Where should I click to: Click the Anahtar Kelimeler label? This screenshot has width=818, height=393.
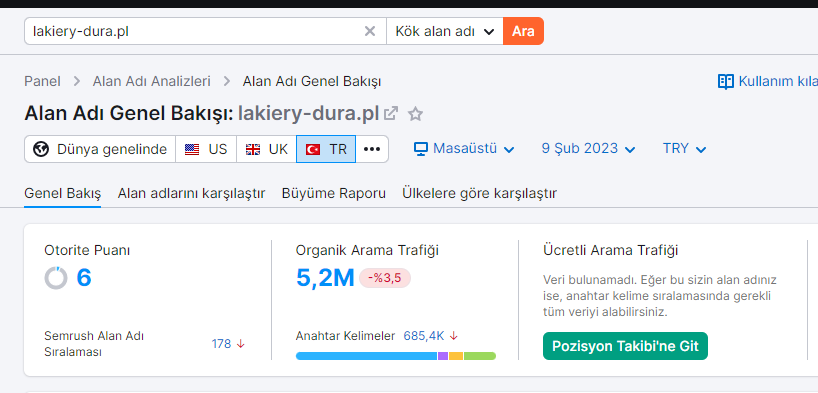[x=345, y=336]
